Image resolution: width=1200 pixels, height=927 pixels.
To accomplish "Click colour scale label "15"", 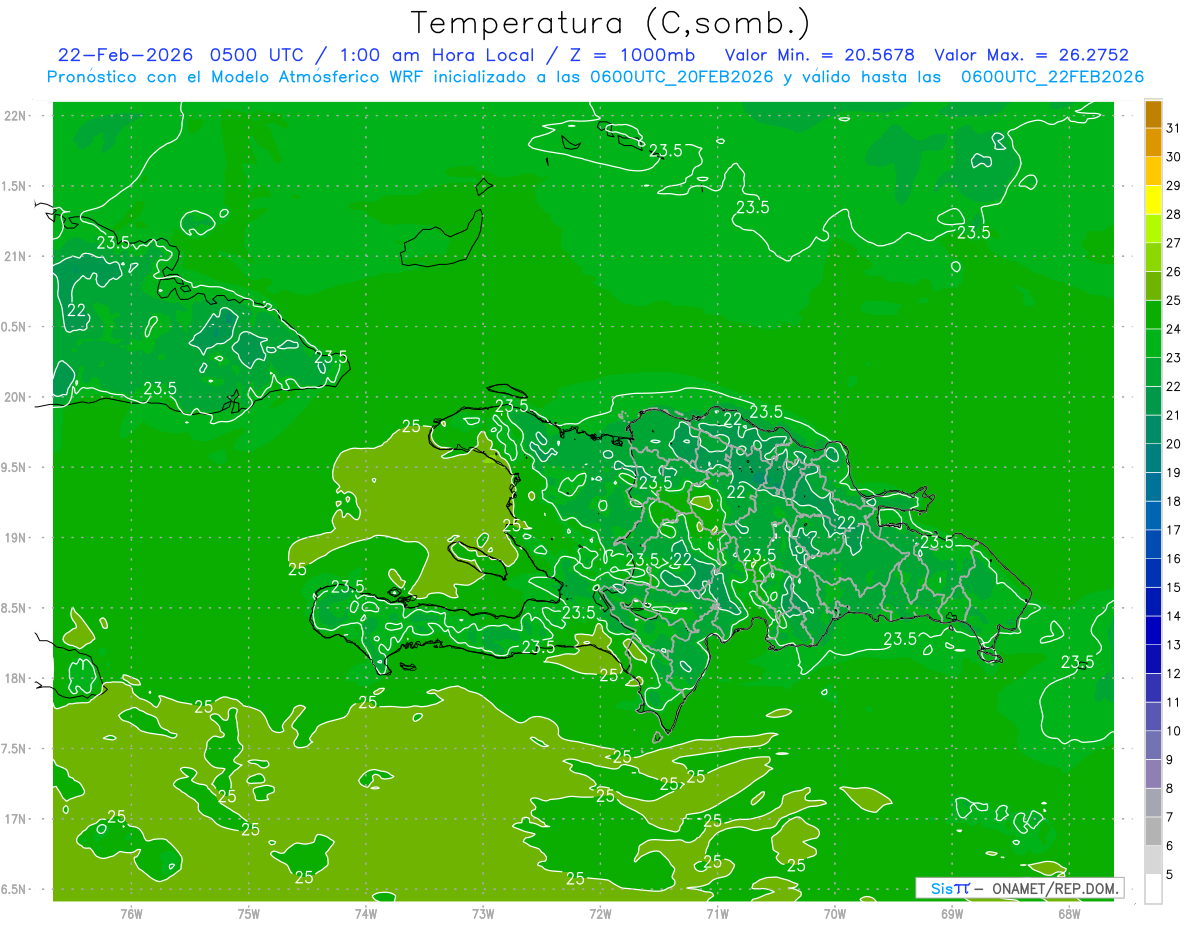I will tap(1173, 587).
